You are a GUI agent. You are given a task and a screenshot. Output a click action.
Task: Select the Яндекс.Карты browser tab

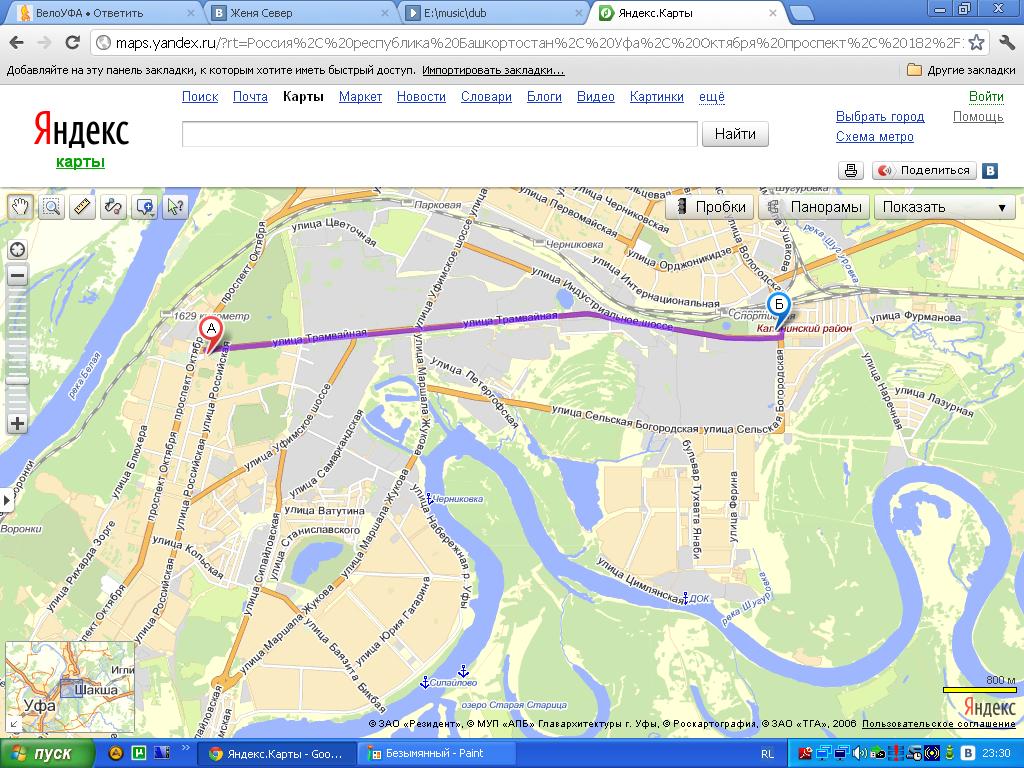coord(688,12)
